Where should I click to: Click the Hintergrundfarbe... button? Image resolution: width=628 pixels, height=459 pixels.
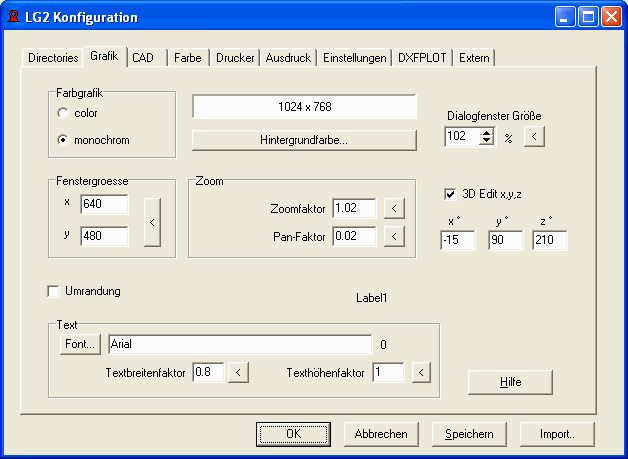coord(303,140)
